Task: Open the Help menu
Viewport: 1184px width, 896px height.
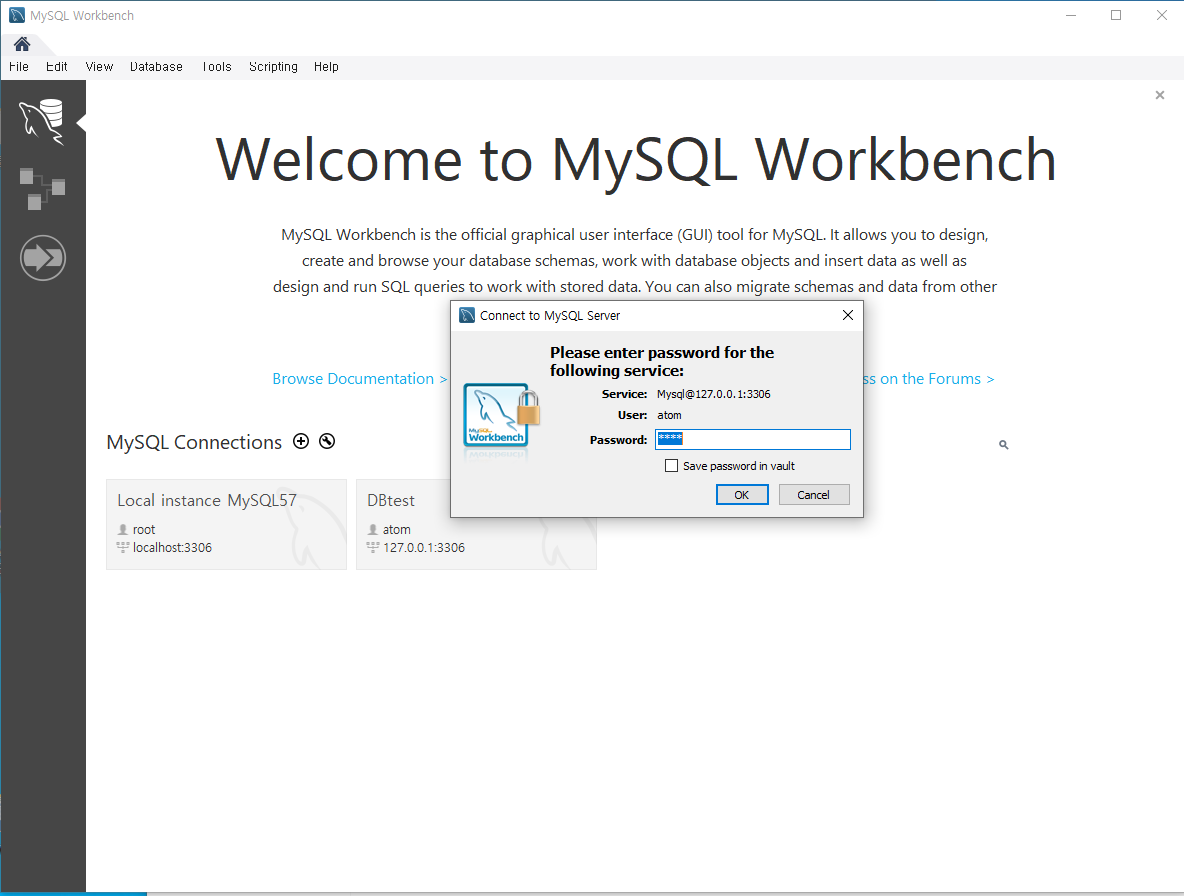Action: click(x=326, y=66)
